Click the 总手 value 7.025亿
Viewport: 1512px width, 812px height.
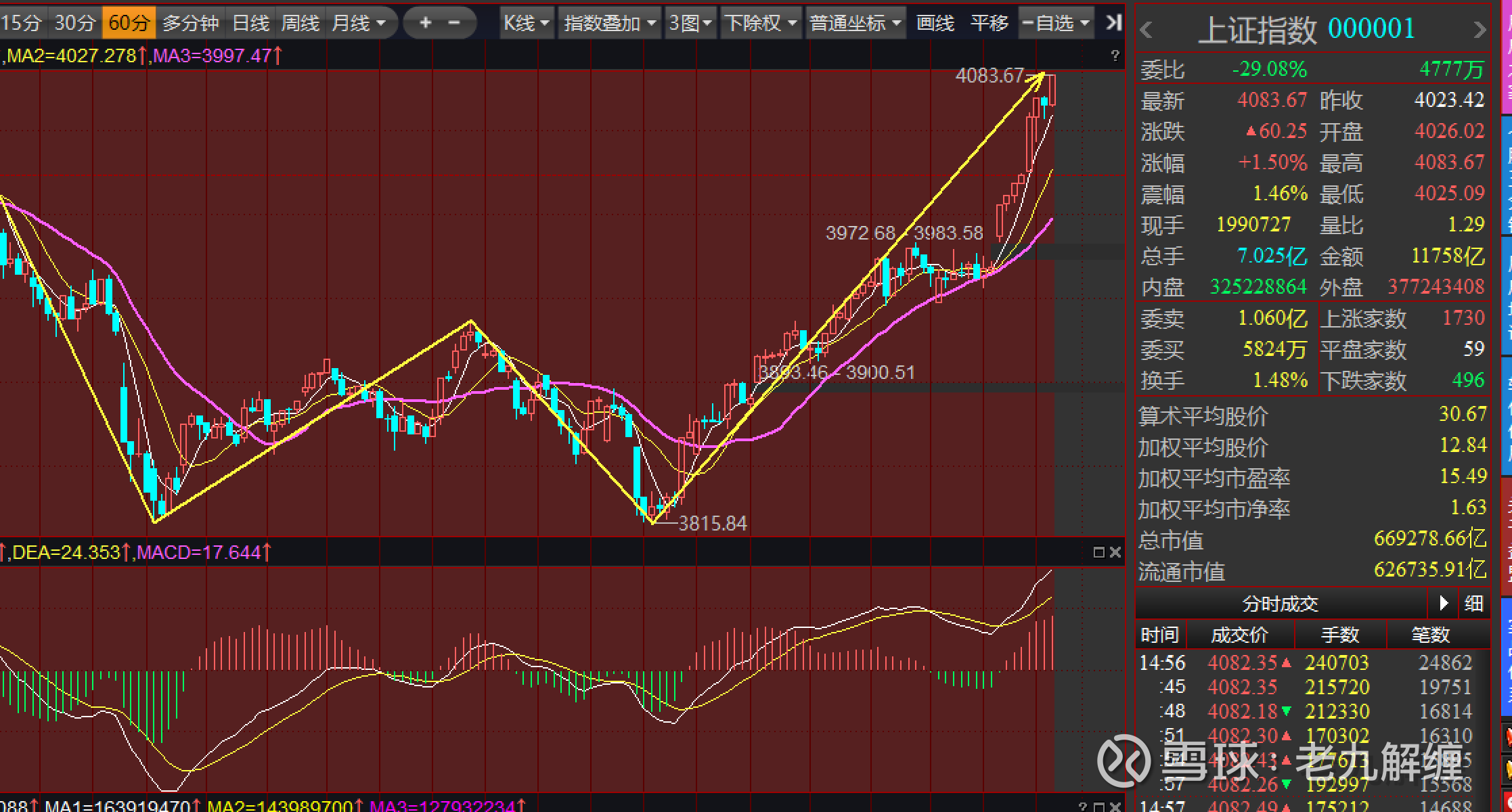tap(1272, 256)
